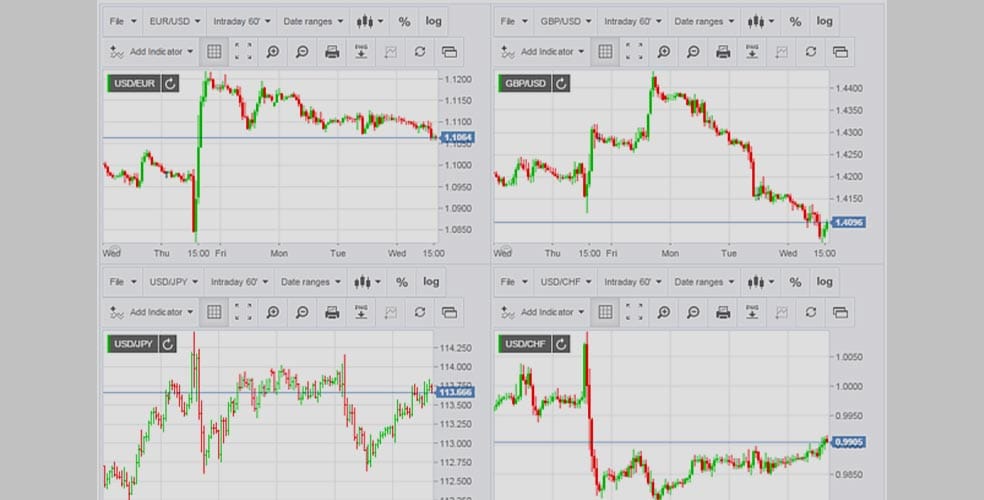The height and width of the screenshot is (500, 984).
Task: Open File menu of the EUR/USD chart
Action: pos(122,21)
